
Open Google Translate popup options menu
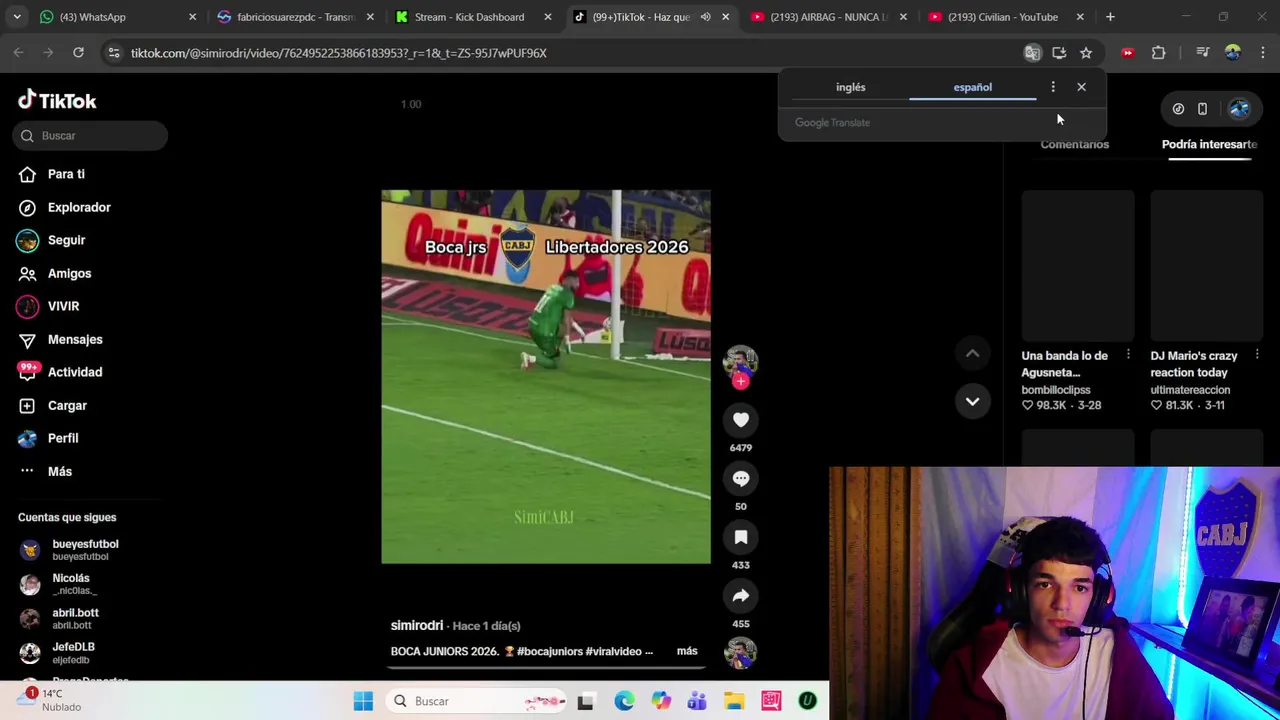[1053, 87]
